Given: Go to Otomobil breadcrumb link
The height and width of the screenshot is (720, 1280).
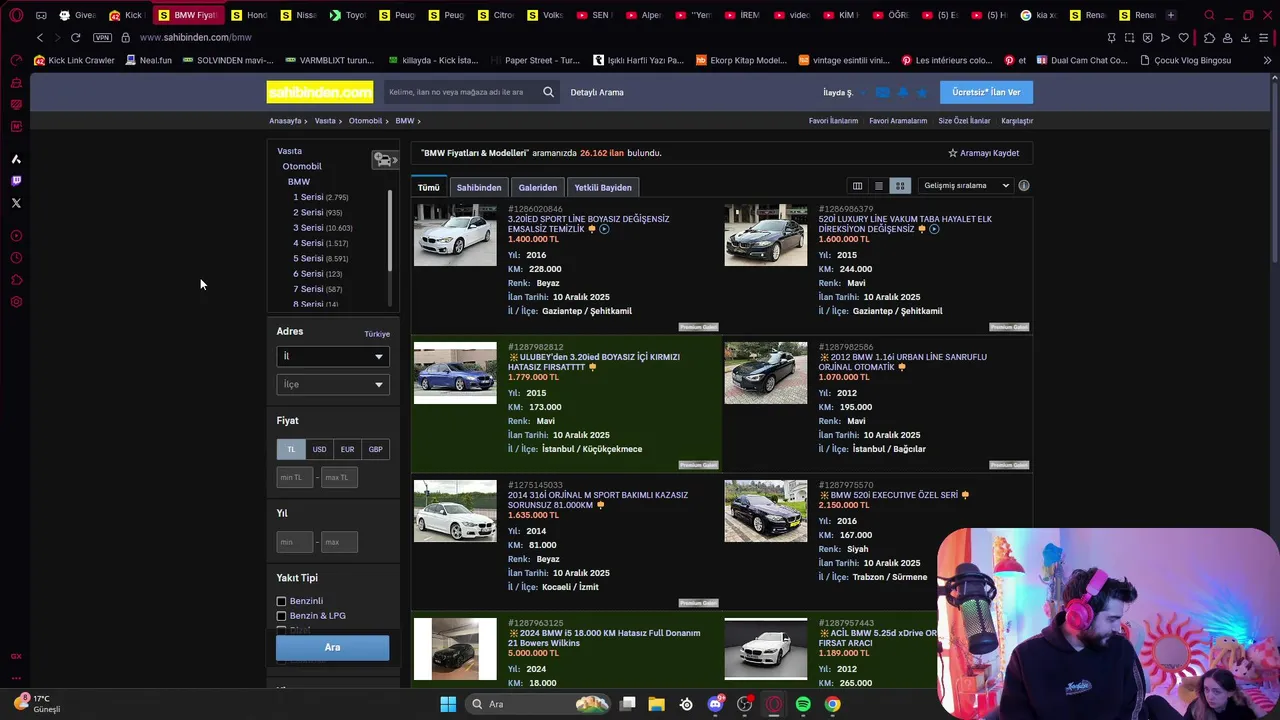Looking at the screenshot, I should pyautogui.click(x=366, y=121).
